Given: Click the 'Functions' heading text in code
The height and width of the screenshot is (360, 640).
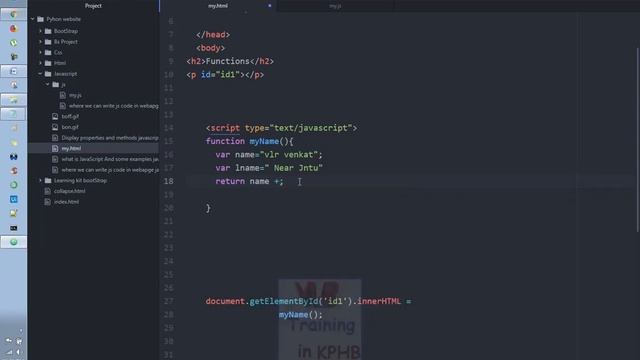Looking at the screenshot, I should point(228,61).
